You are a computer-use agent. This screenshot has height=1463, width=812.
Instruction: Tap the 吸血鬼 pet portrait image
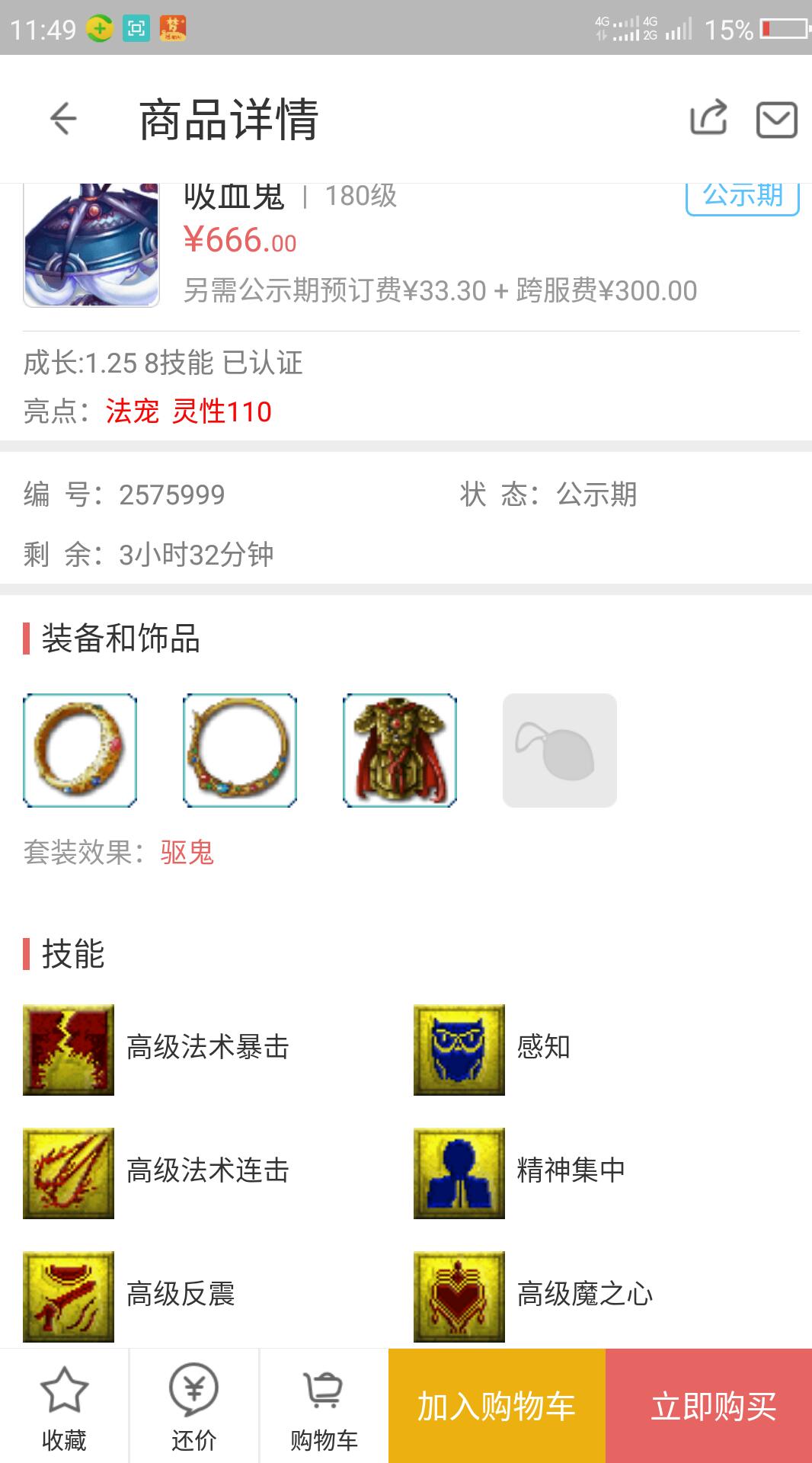coord(91,245)
